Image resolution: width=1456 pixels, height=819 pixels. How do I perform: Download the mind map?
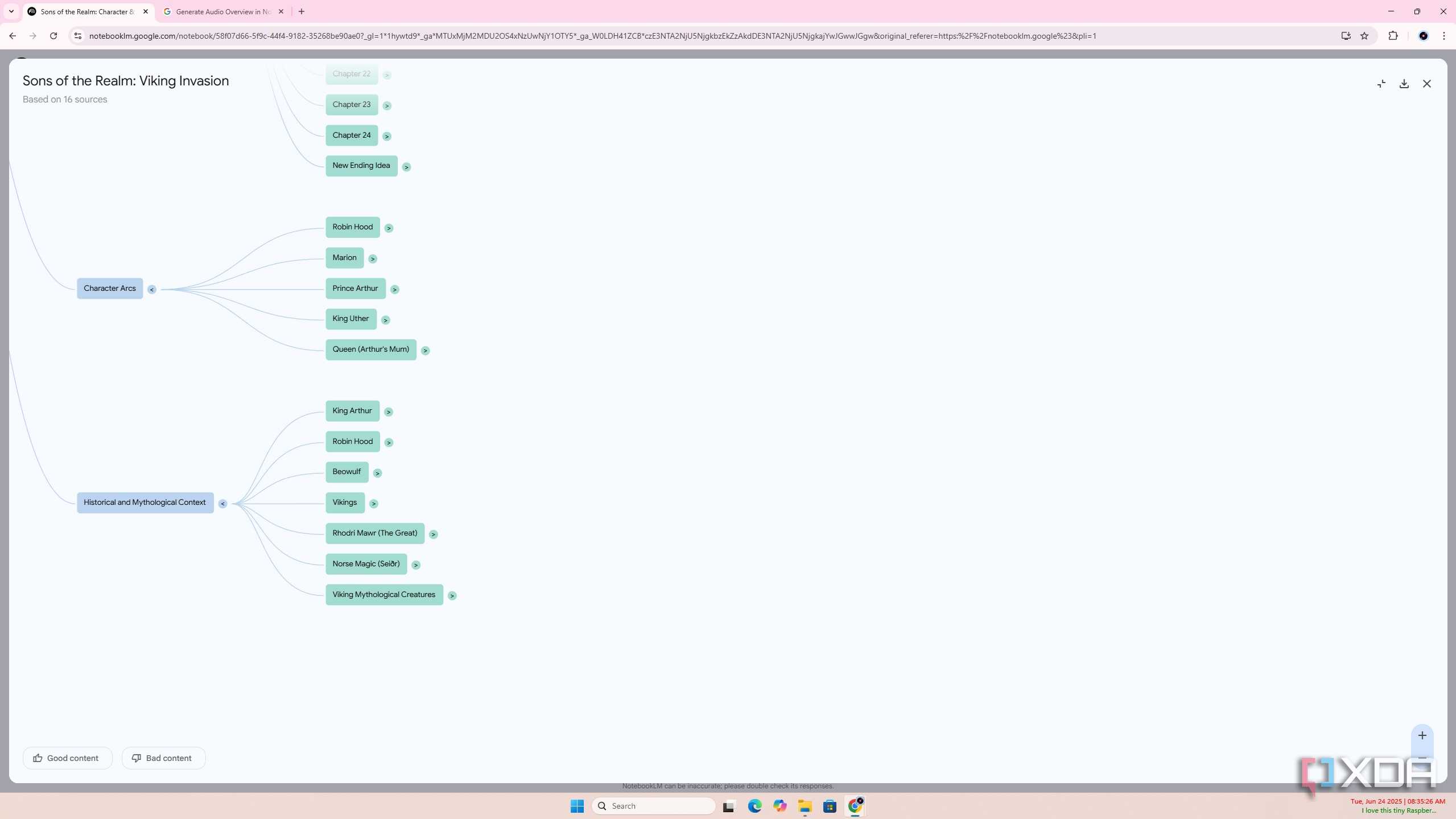click(1404, 84)
